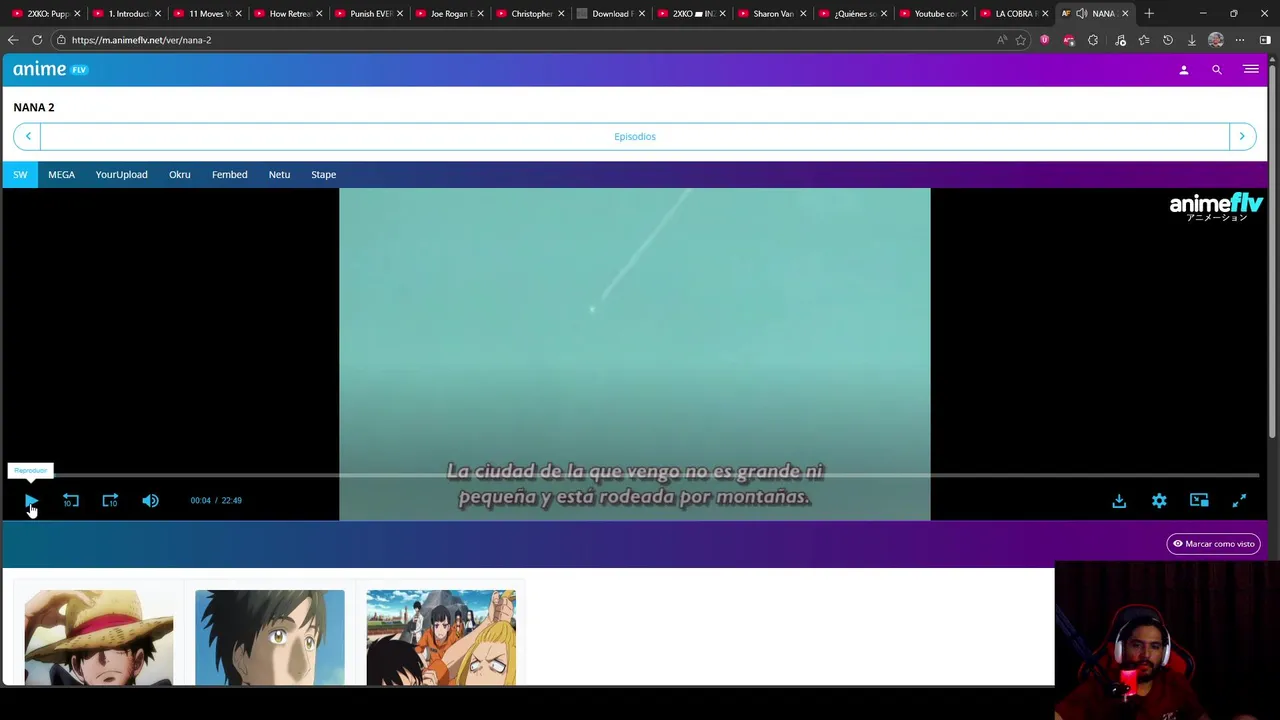1280x720 pixels.
Task: Add this page to favorites star
Action: [x=1021, y=40]
